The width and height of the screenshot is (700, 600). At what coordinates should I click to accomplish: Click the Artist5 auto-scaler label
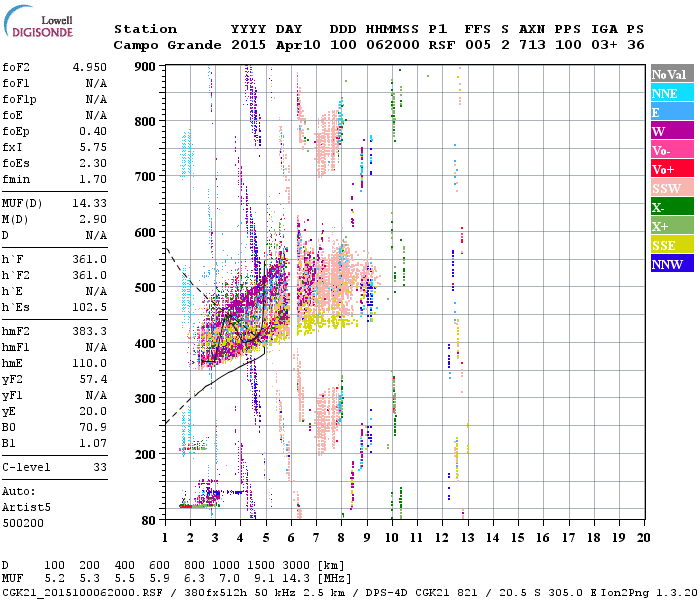(x=26, y=508)
